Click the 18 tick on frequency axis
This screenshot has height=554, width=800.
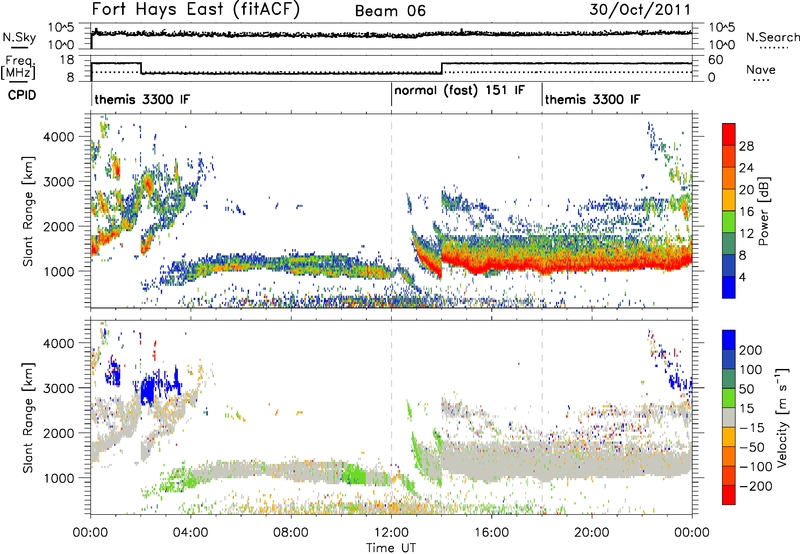tap(67, 60)
